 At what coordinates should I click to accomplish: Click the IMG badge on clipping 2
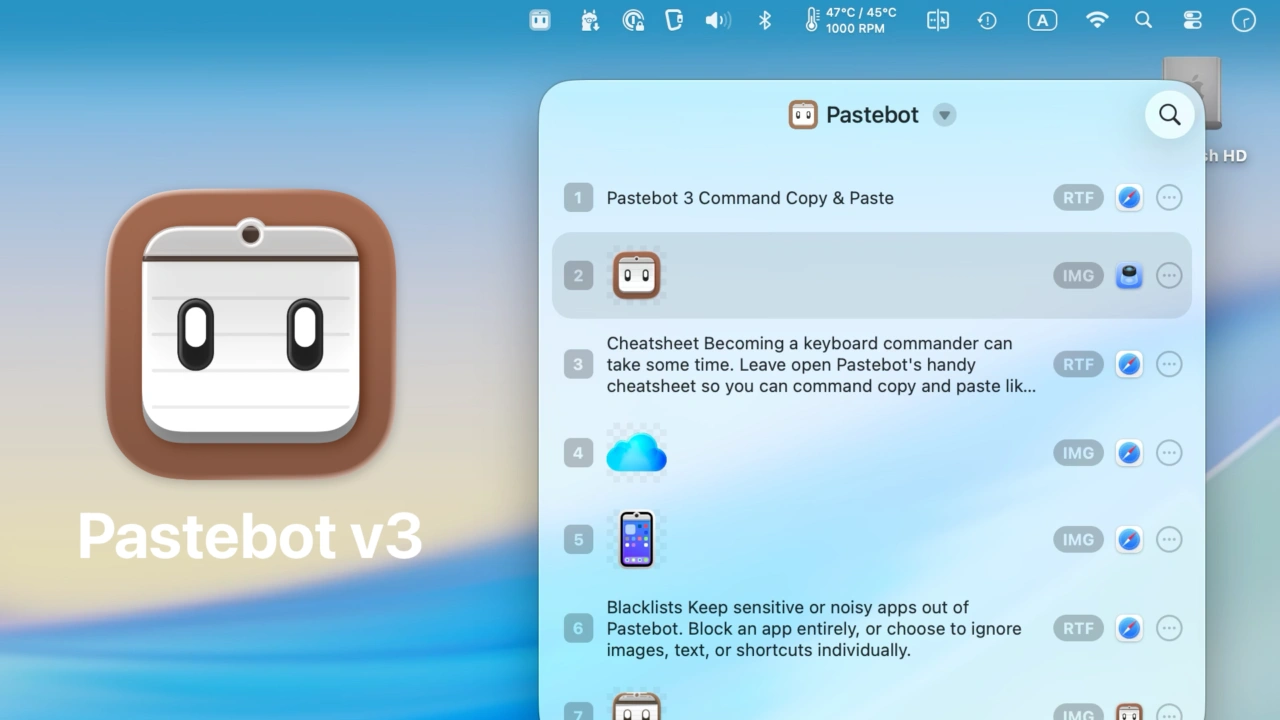(1078, 276)
